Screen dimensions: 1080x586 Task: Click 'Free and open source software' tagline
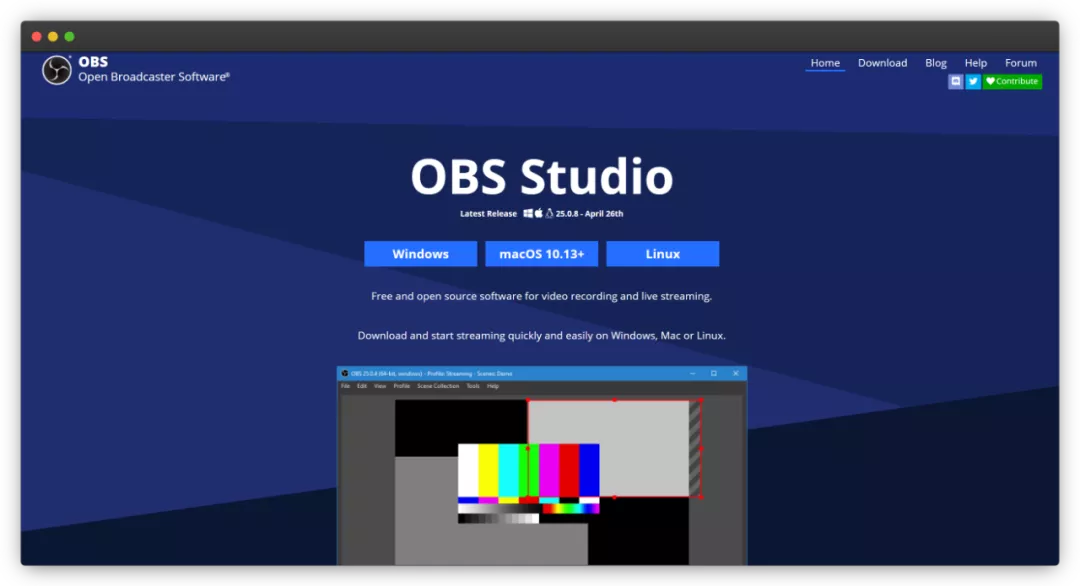541,296
